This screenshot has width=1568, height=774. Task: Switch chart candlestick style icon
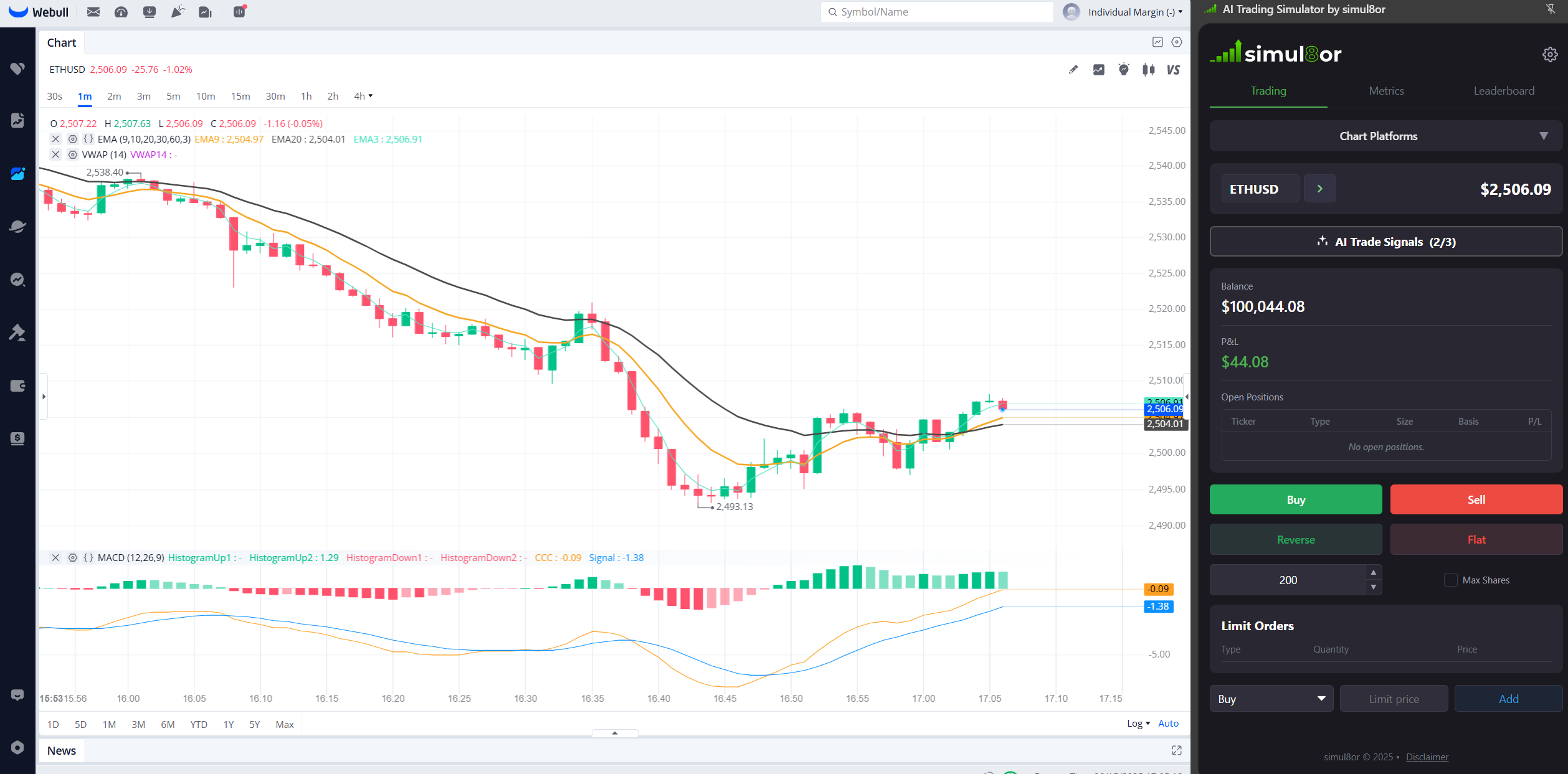(1149, 70)
